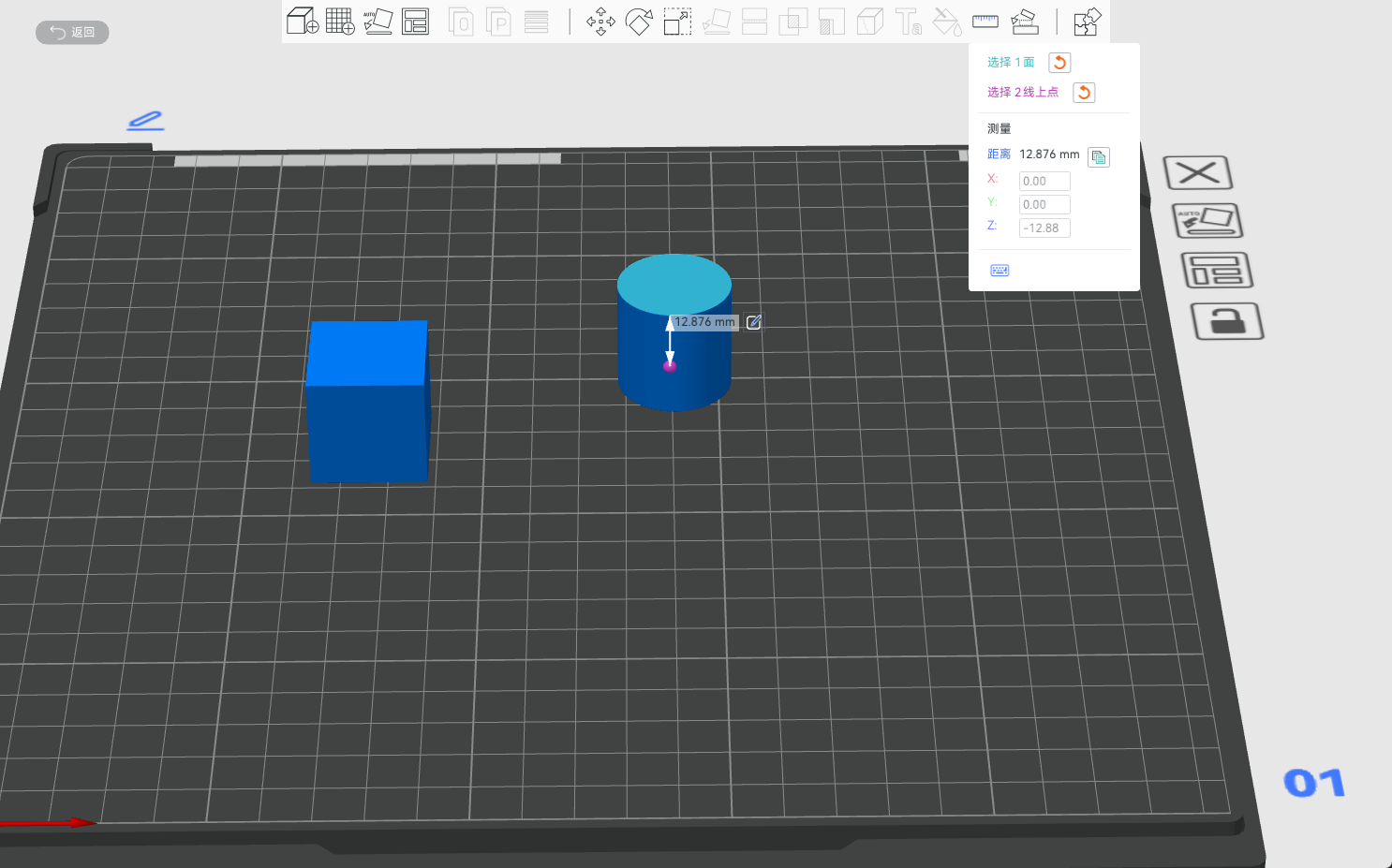Open the Assemble tool beside the ruler
This screenshot has height=868, width=1392.
(x=1025, y=22)
